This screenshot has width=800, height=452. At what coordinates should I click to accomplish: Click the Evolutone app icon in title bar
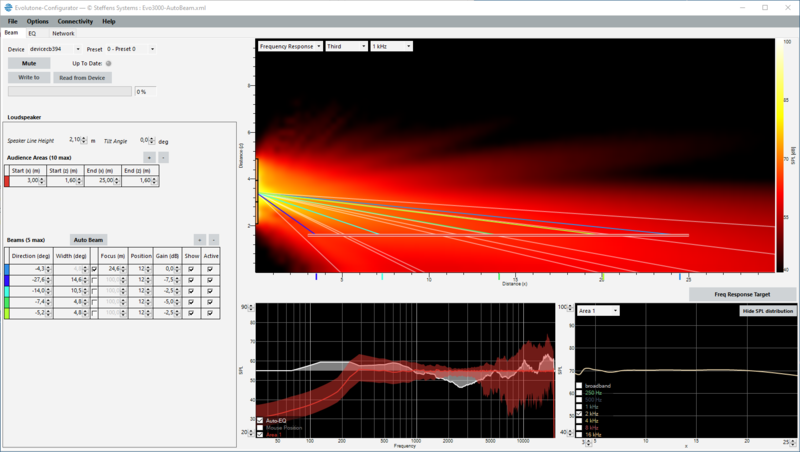tap(8, 8)
